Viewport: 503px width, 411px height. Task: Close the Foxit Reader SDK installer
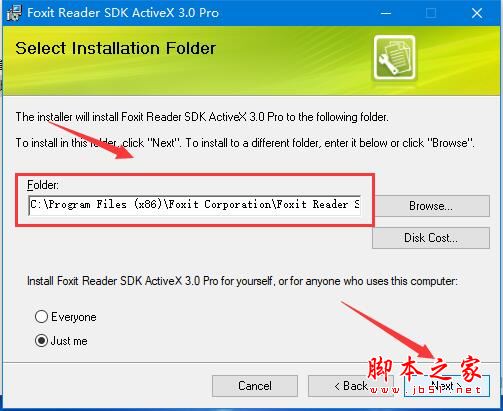click(x=477, y=13)
